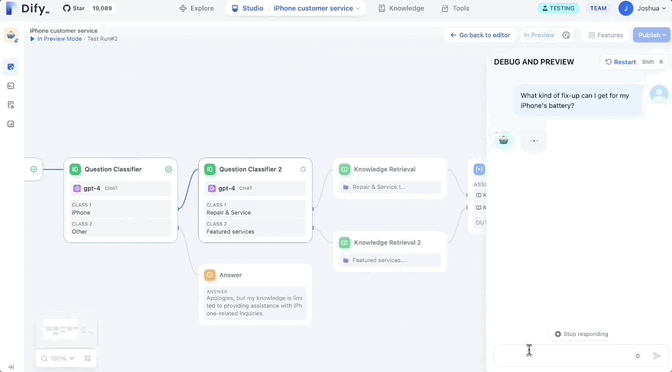Image resolution: width=672 pixels, height=372 pixels.
Task: Switch to the Knowledge tab
Action: pyautogui.click(x=401, y=8)
